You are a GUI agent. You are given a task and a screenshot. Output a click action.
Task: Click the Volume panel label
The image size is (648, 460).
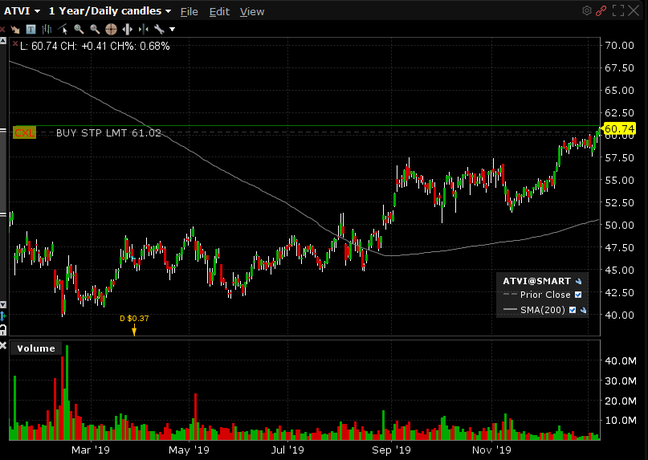tap(36, 348)
